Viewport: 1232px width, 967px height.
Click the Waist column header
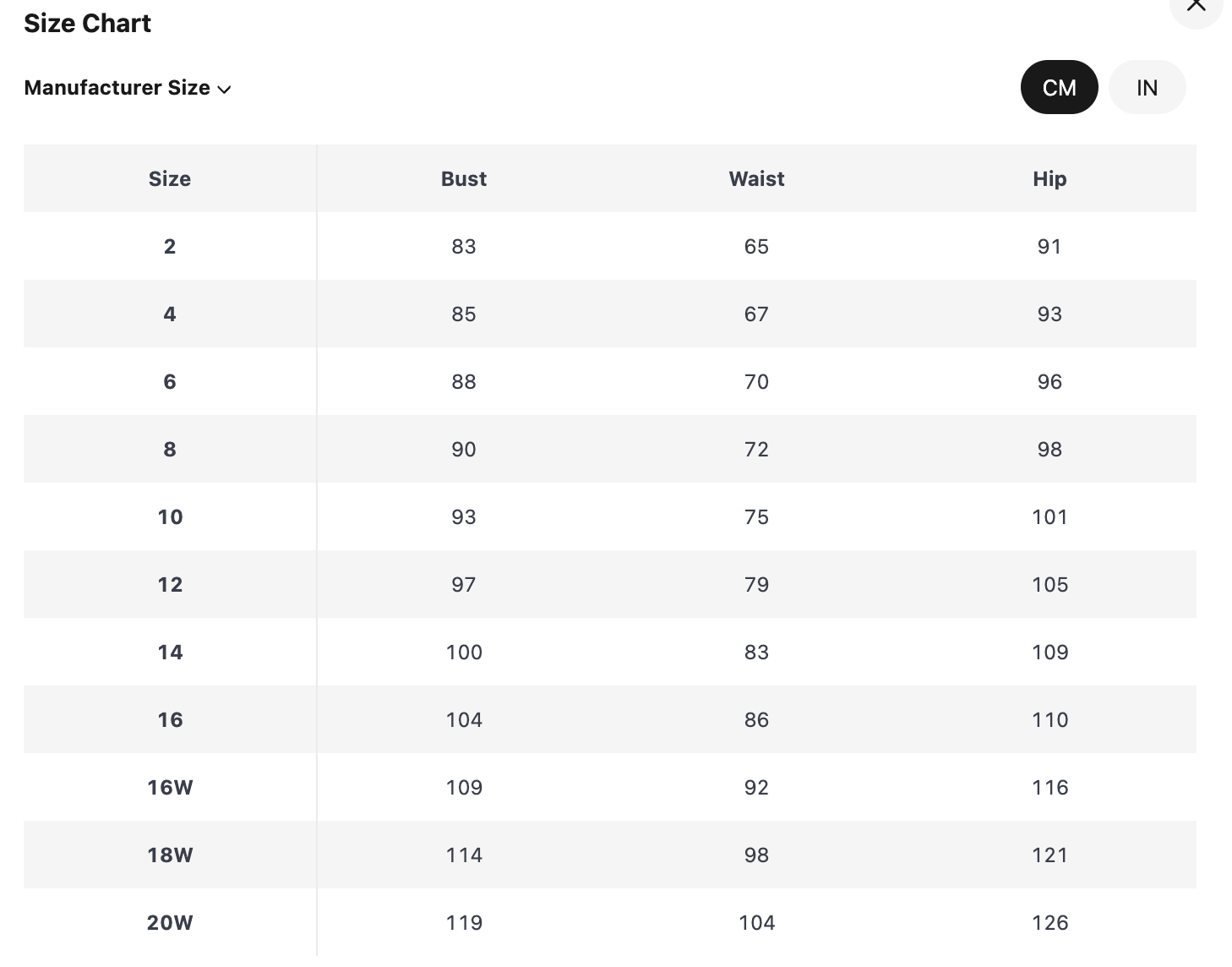(756, 178)
